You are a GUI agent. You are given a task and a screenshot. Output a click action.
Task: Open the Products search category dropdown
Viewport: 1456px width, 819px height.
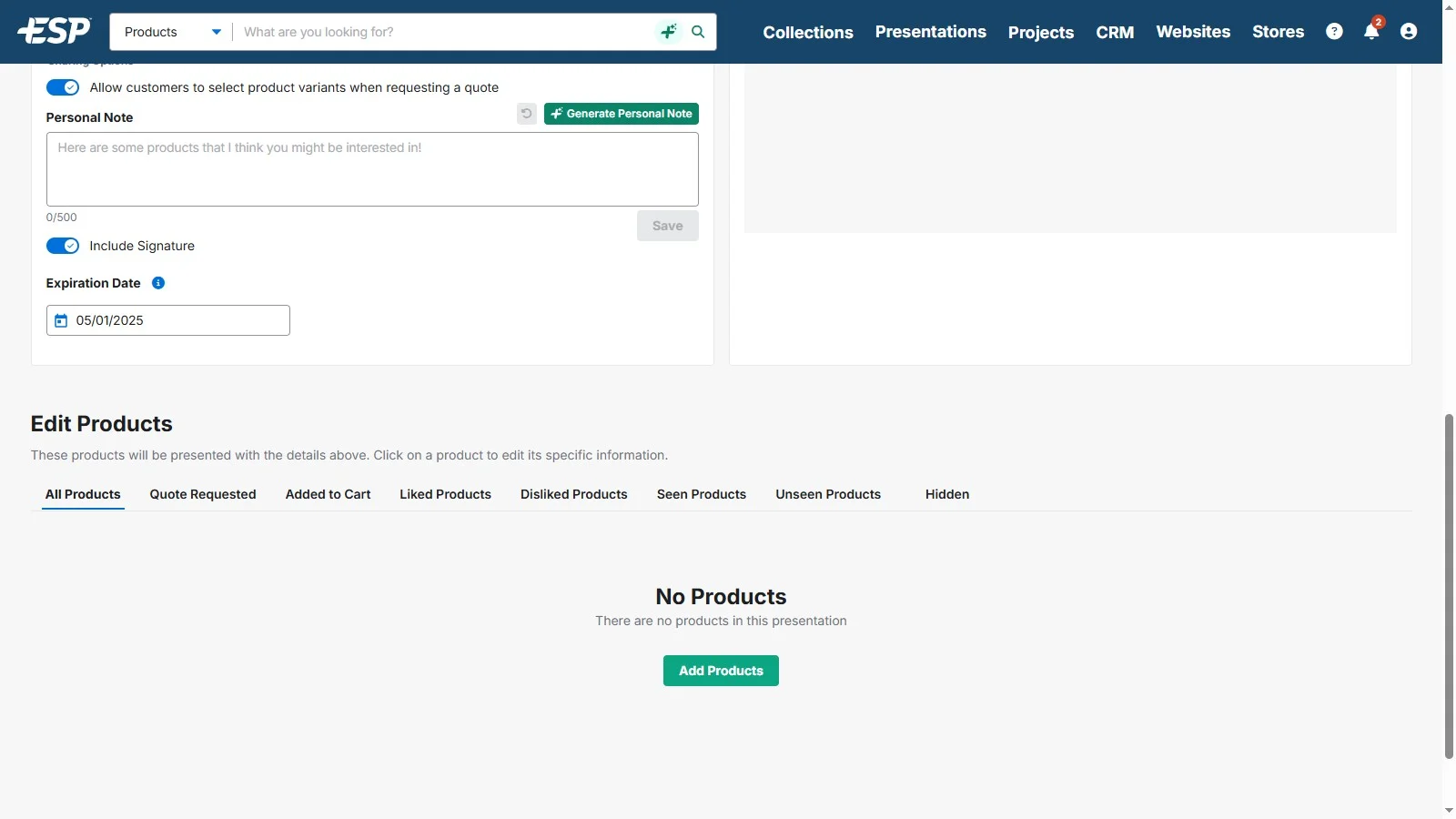point(172,32)
